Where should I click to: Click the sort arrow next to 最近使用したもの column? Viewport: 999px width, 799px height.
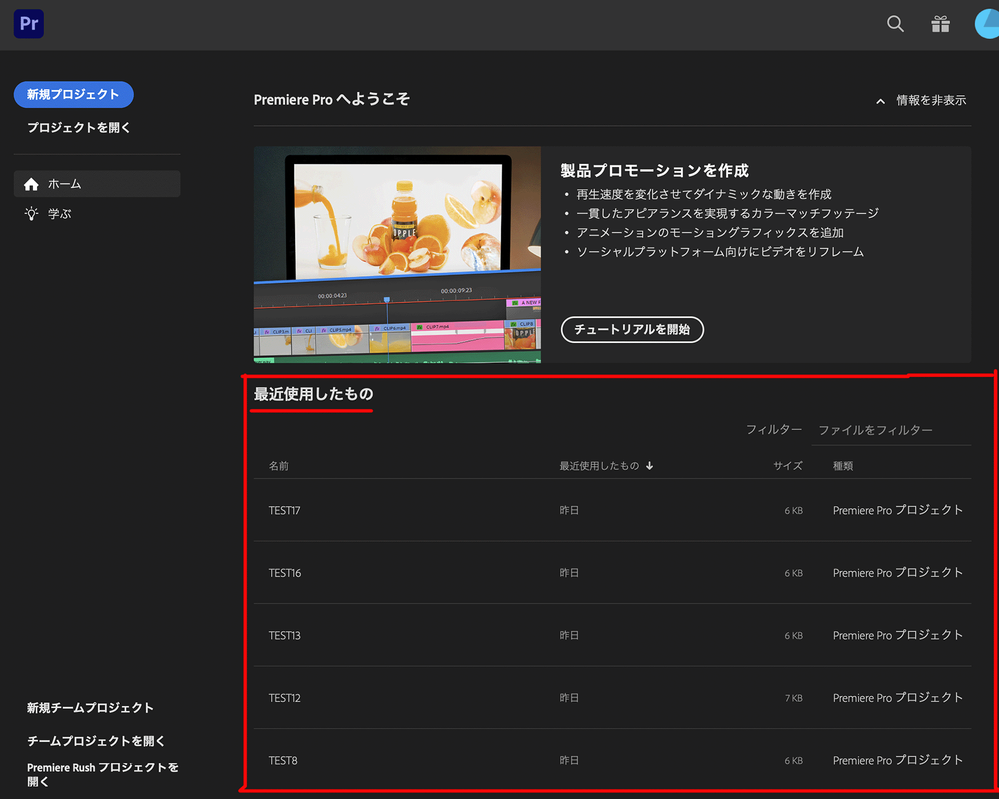(649, 466)
